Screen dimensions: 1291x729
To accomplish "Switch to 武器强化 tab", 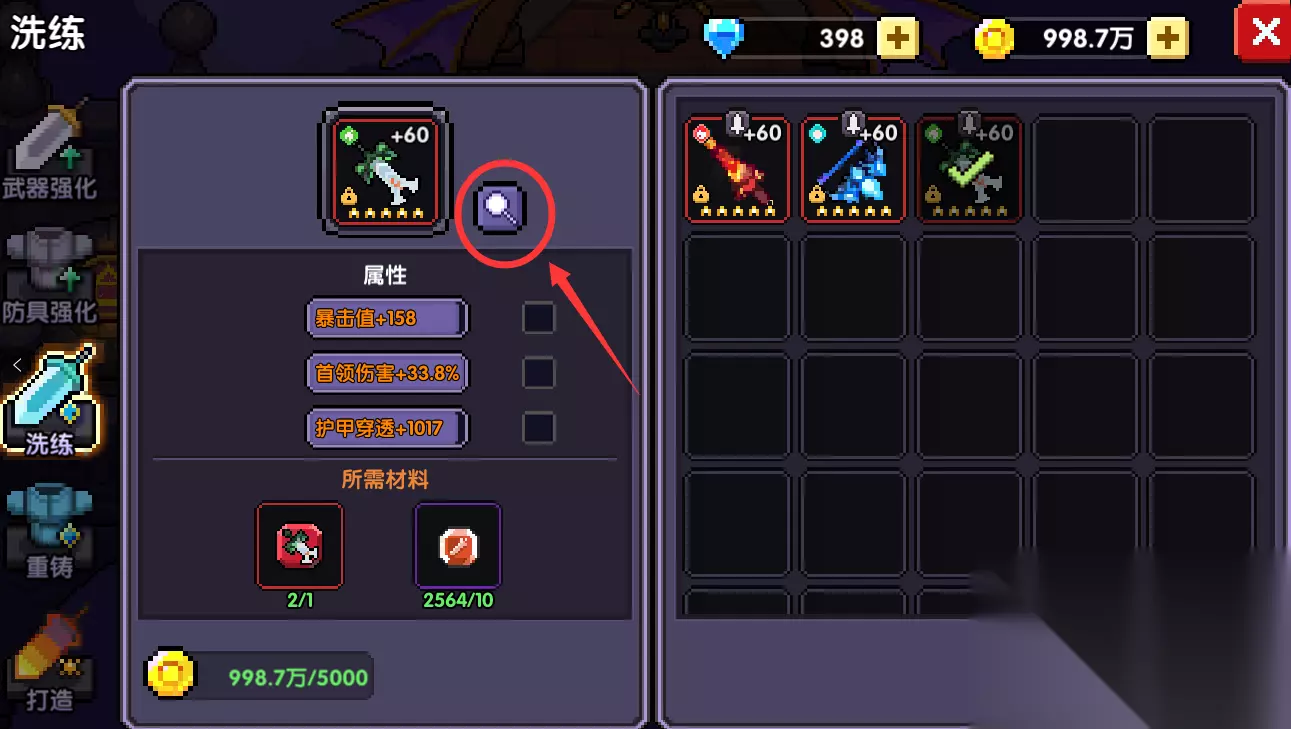I will click(x=50, y=152).
